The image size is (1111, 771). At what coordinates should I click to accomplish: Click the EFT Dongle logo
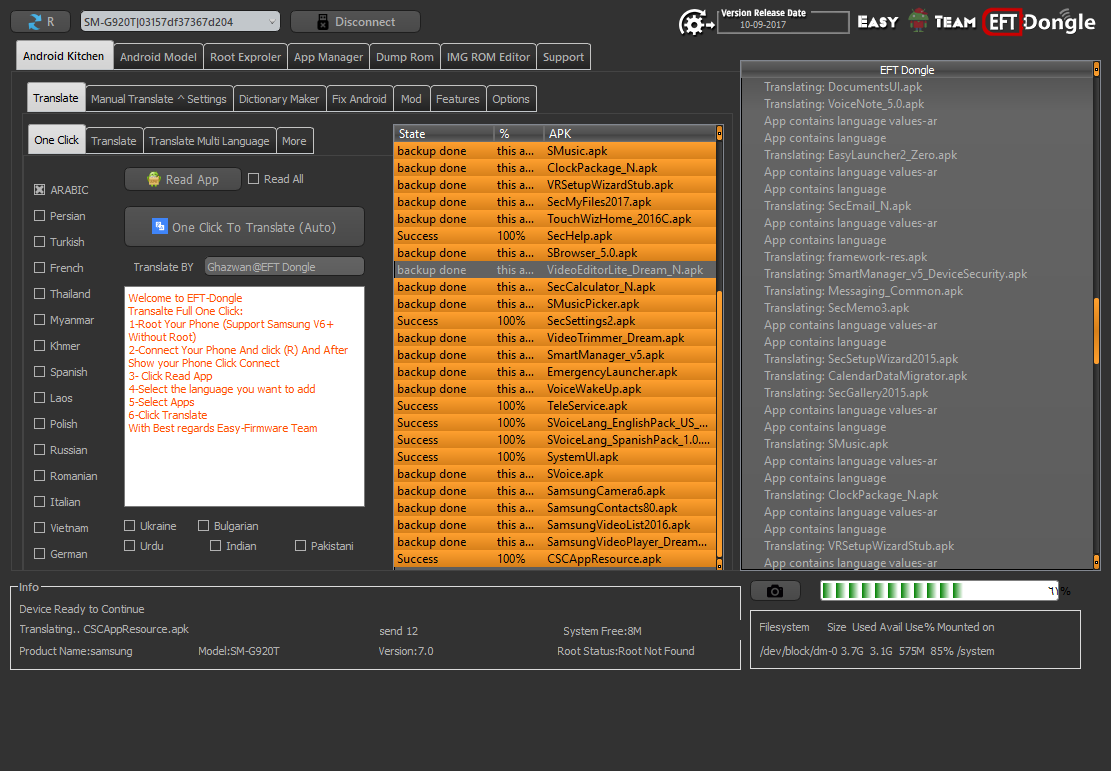tap(1040, 22)
